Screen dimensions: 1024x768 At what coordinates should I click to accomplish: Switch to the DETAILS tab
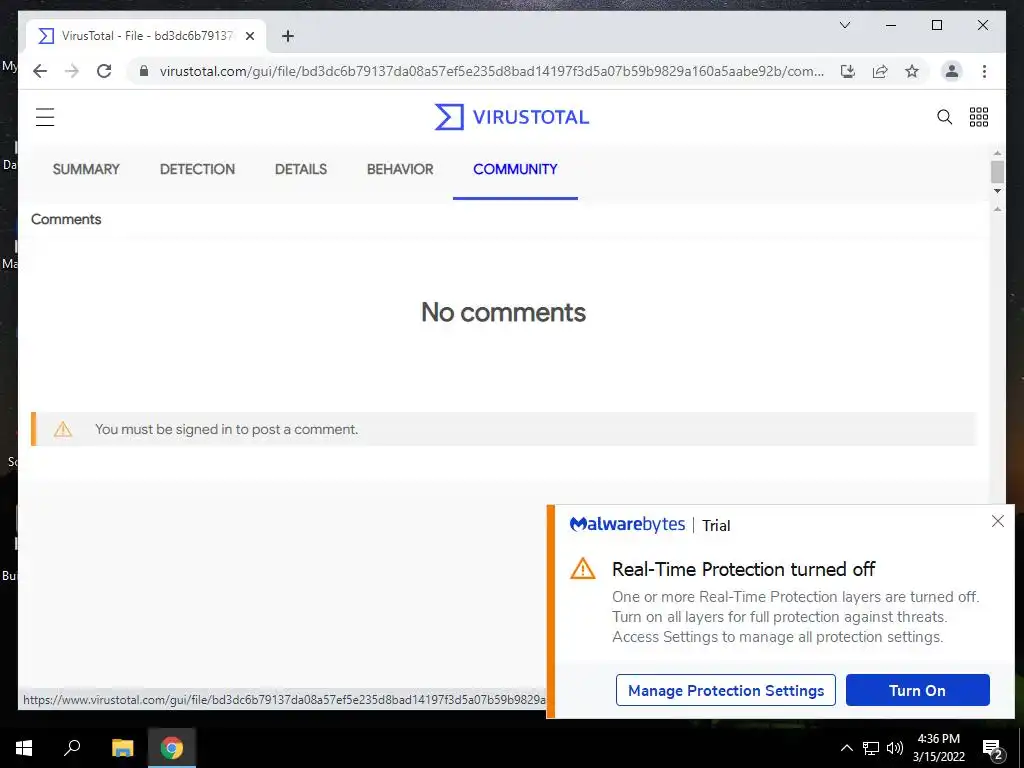click(300, 169)
